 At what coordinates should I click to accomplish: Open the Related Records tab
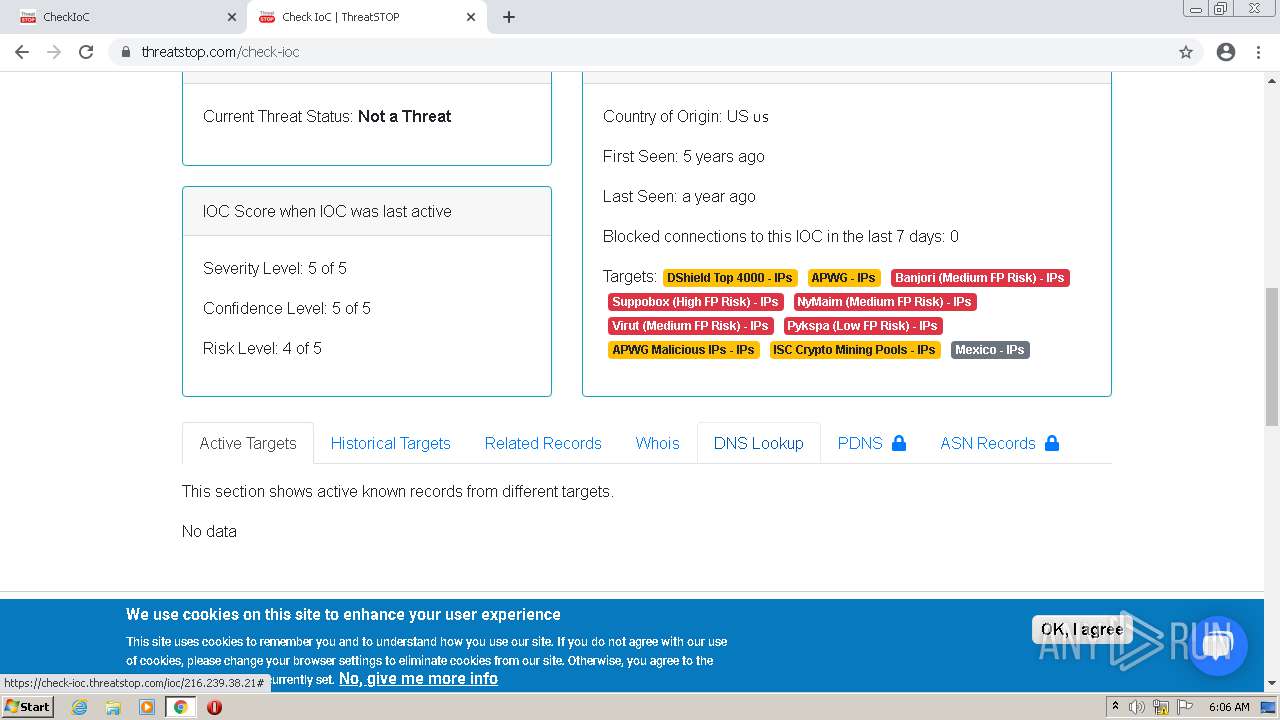[543, 443]
